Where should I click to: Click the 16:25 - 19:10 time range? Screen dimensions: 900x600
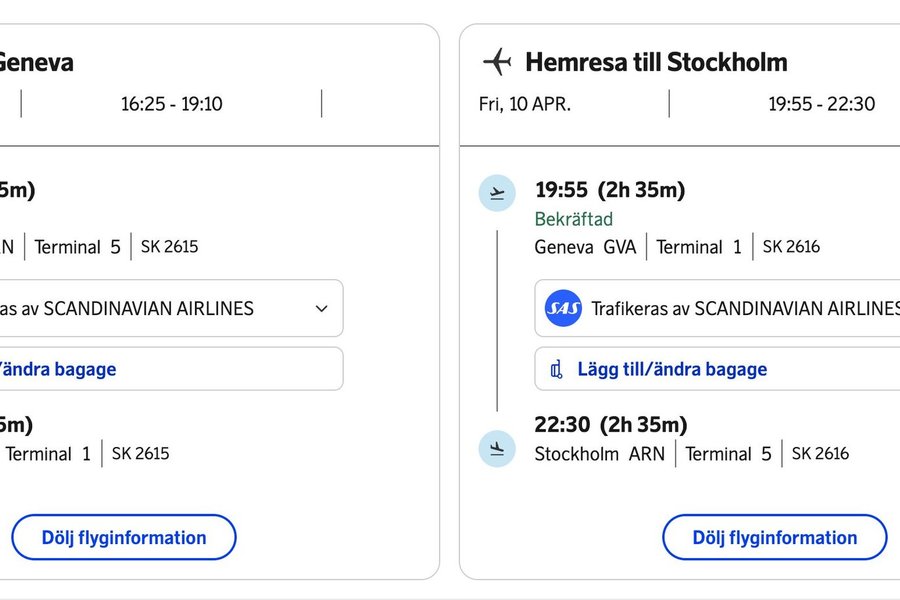pos(171,104)
